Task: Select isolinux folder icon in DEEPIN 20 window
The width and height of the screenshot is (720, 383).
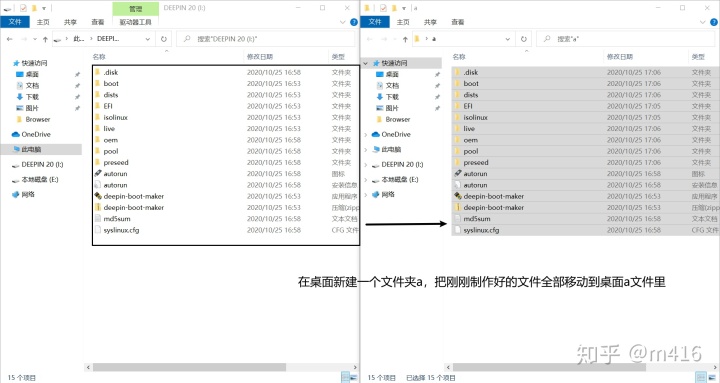Action: click(x=97, y=117)
